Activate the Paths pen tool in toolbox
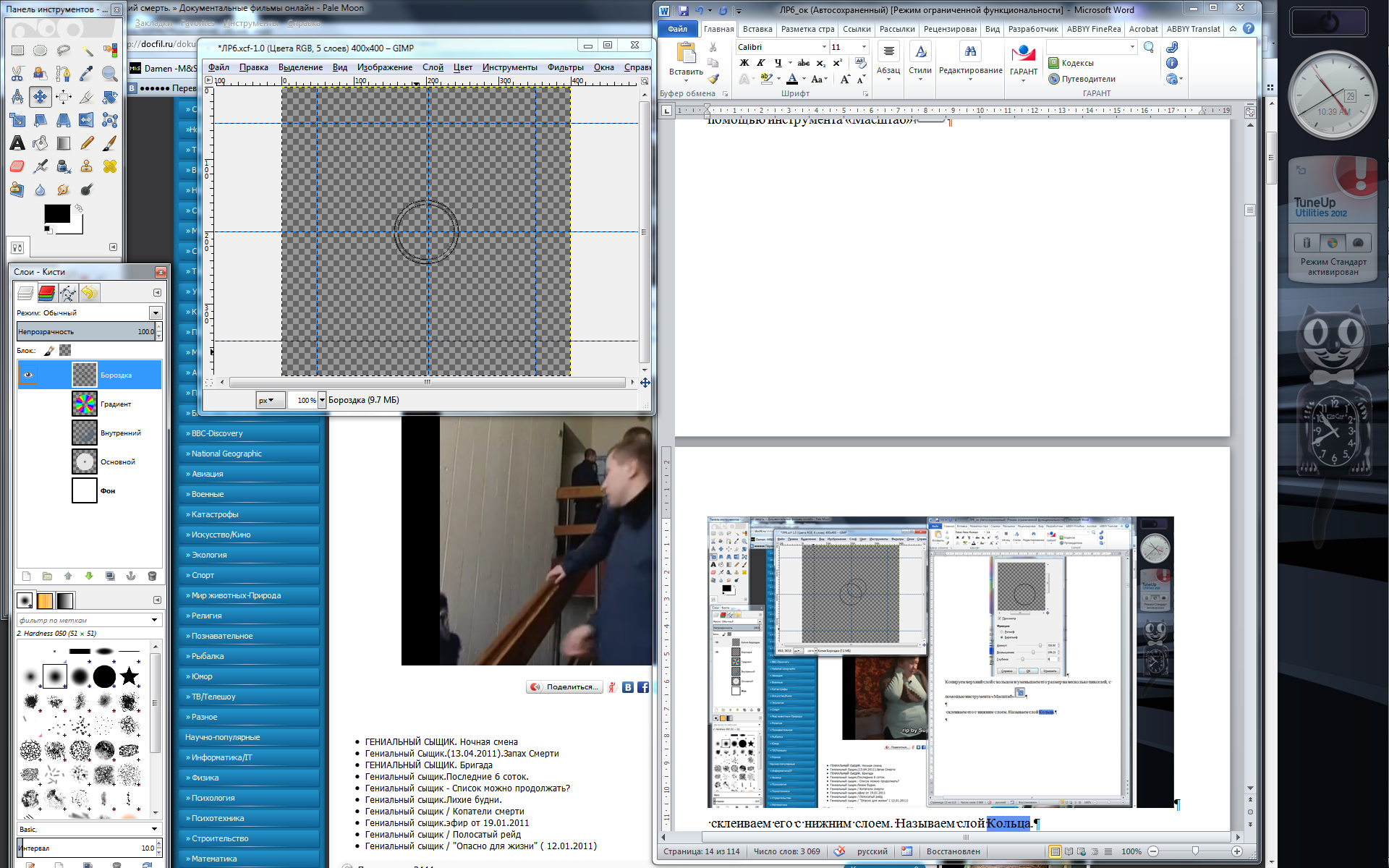This screenshot has width=1389, height=868. tap(64, 74)
